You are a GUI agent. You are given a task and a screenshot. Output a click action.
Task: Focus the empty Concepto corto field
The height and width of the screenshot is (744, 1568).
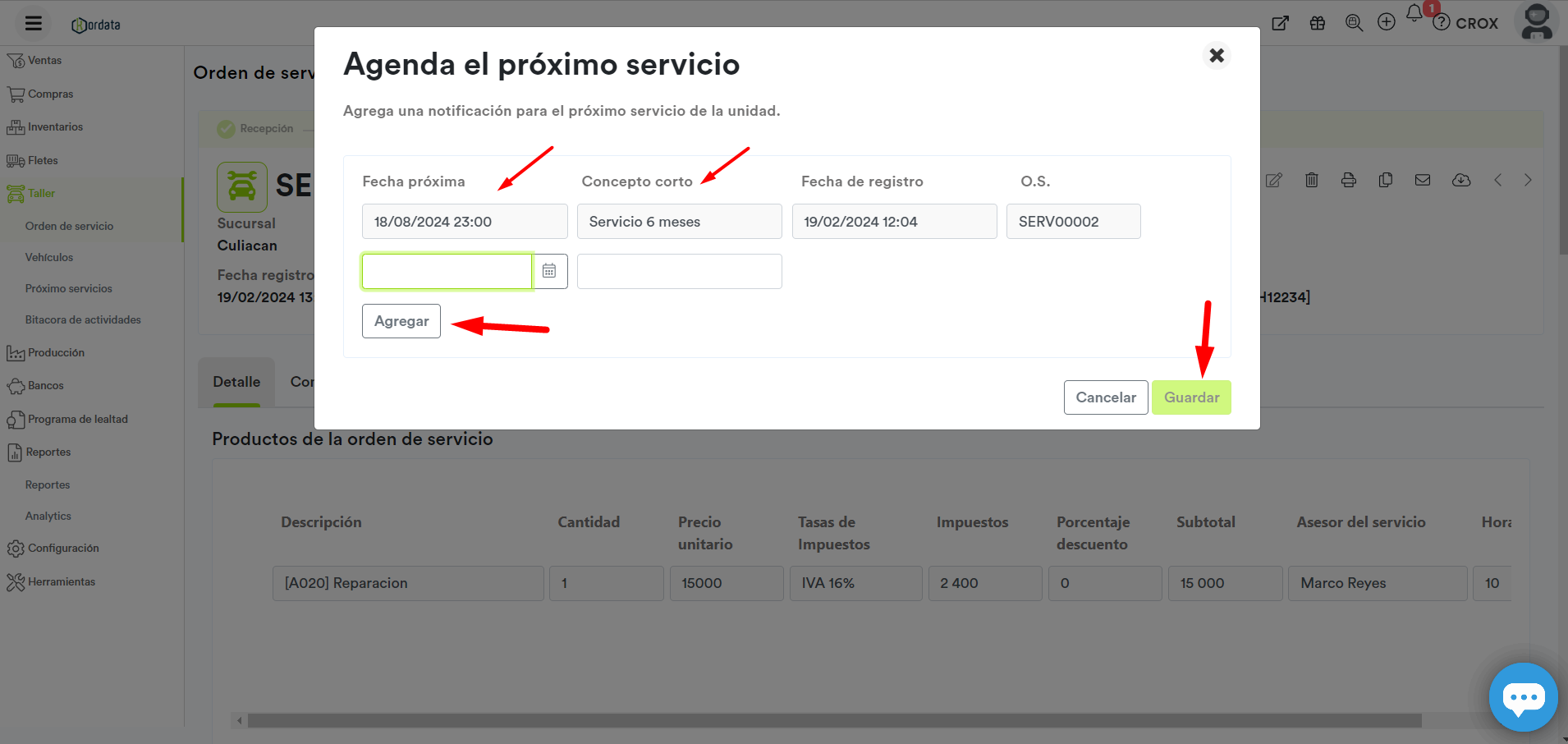[x=679, y=271]
